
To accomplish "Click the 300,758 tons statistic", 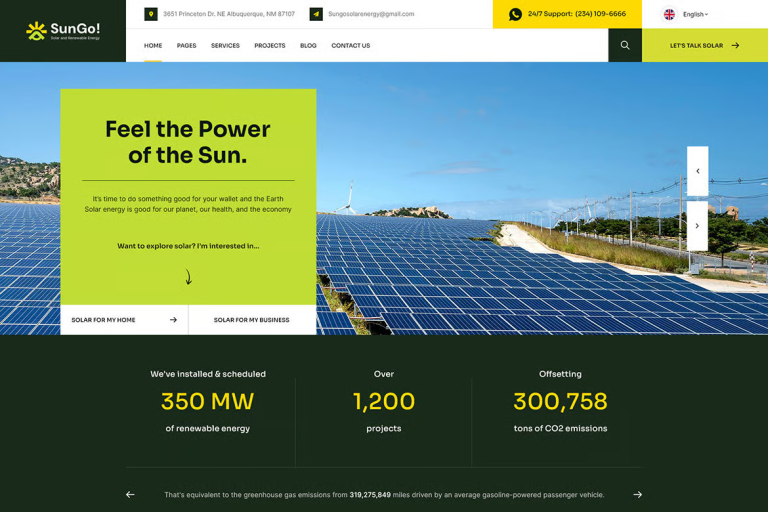I will pyautogui.click(x=560, y=401).
